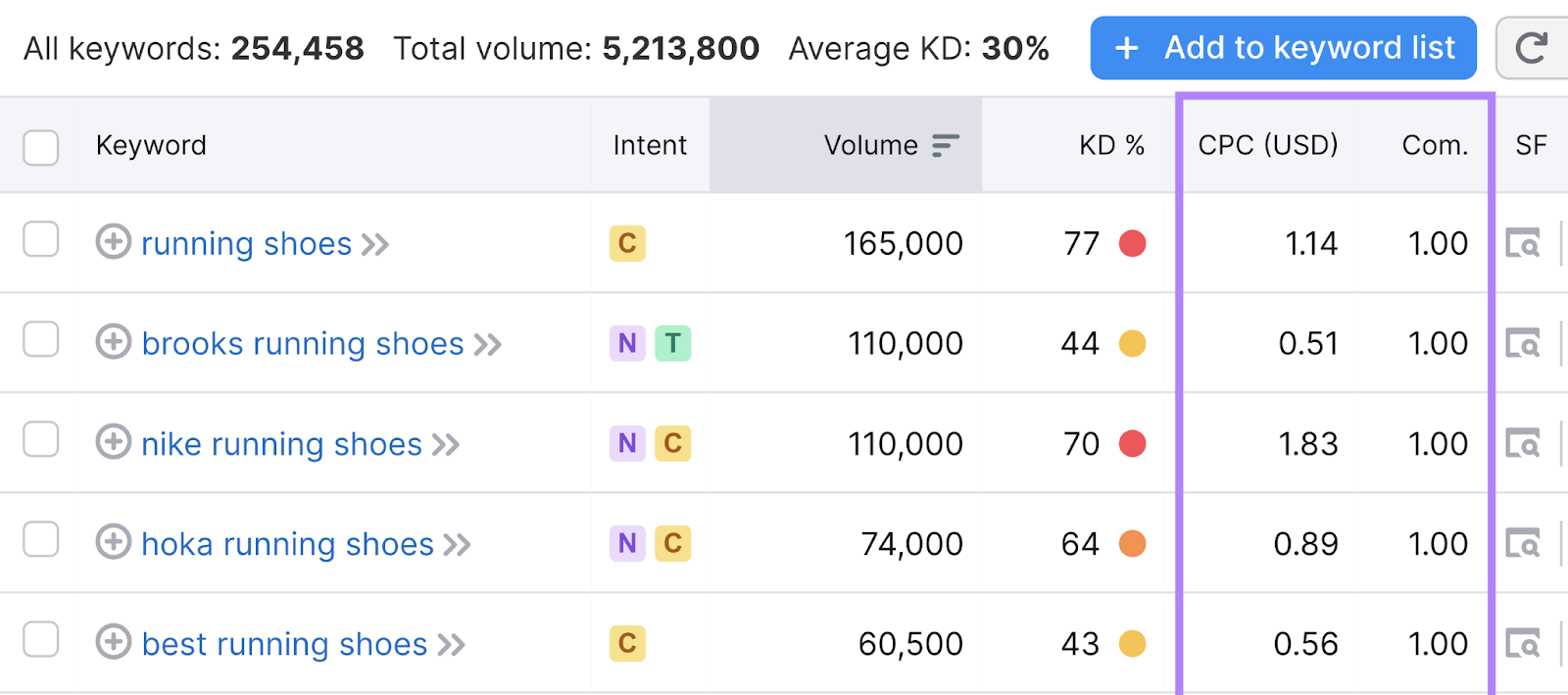The width and height of the screenshot is (1568, 695).
Task: Click the SF column header
Action: tap(1531, 146)
